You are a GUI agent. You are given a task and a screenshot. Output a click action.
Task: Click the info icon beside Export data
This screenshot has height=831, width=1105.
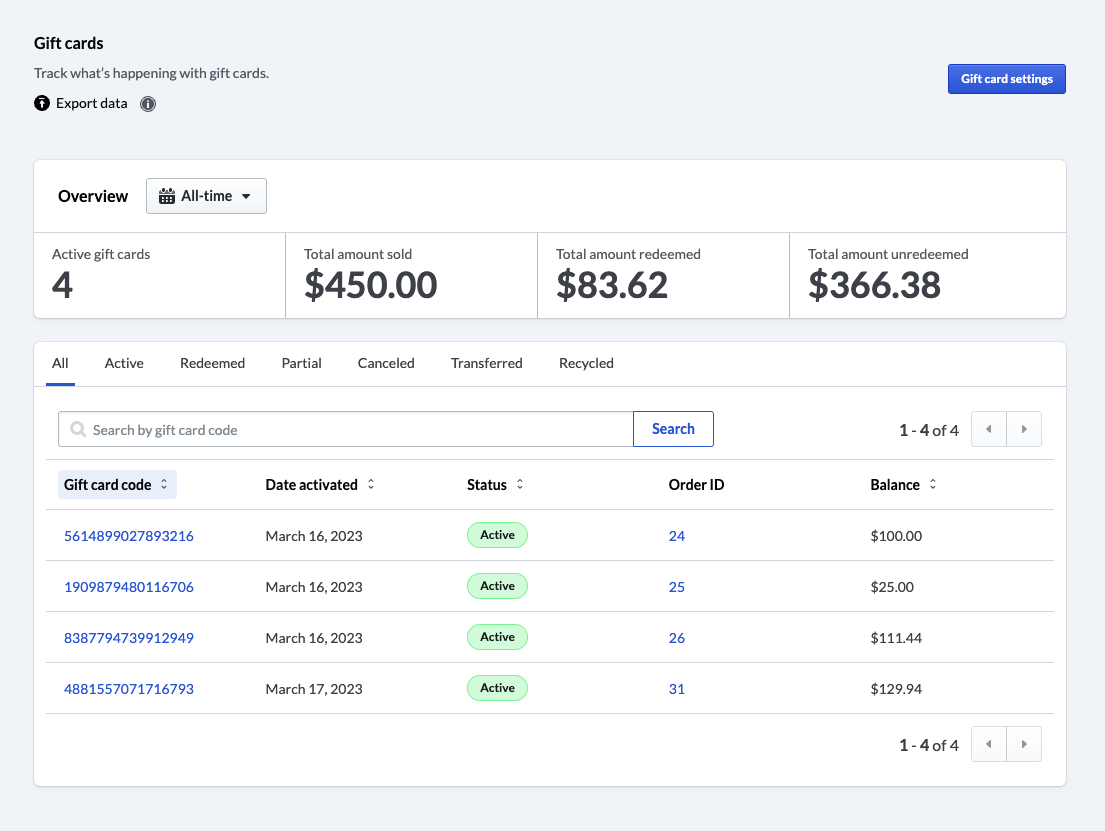(148, 104)
